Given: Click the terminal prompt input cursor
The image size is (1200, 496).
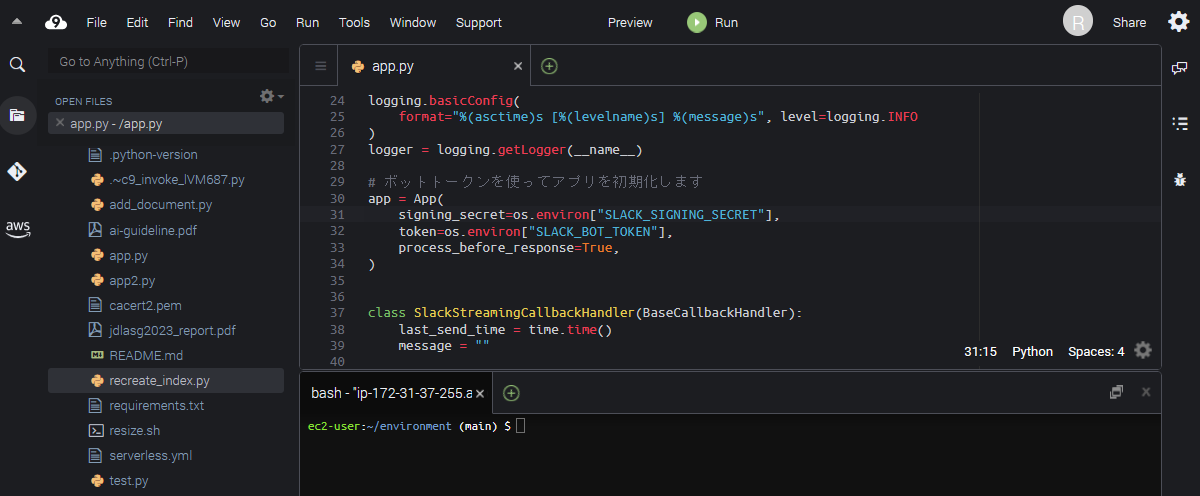Looking at the screenshot, I should (x=520, y=426).
